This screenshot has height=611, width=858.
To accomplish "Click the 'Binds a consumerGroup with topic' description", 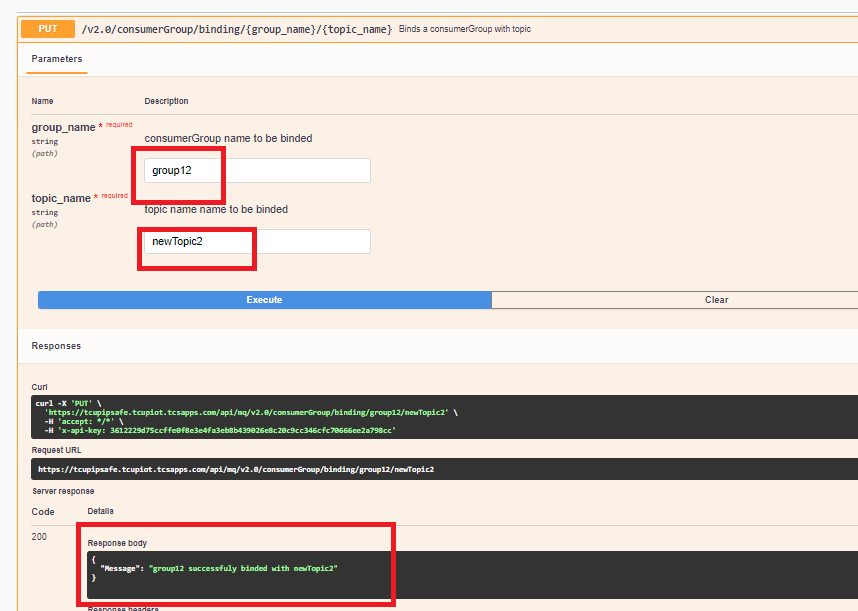I will 465,29.
